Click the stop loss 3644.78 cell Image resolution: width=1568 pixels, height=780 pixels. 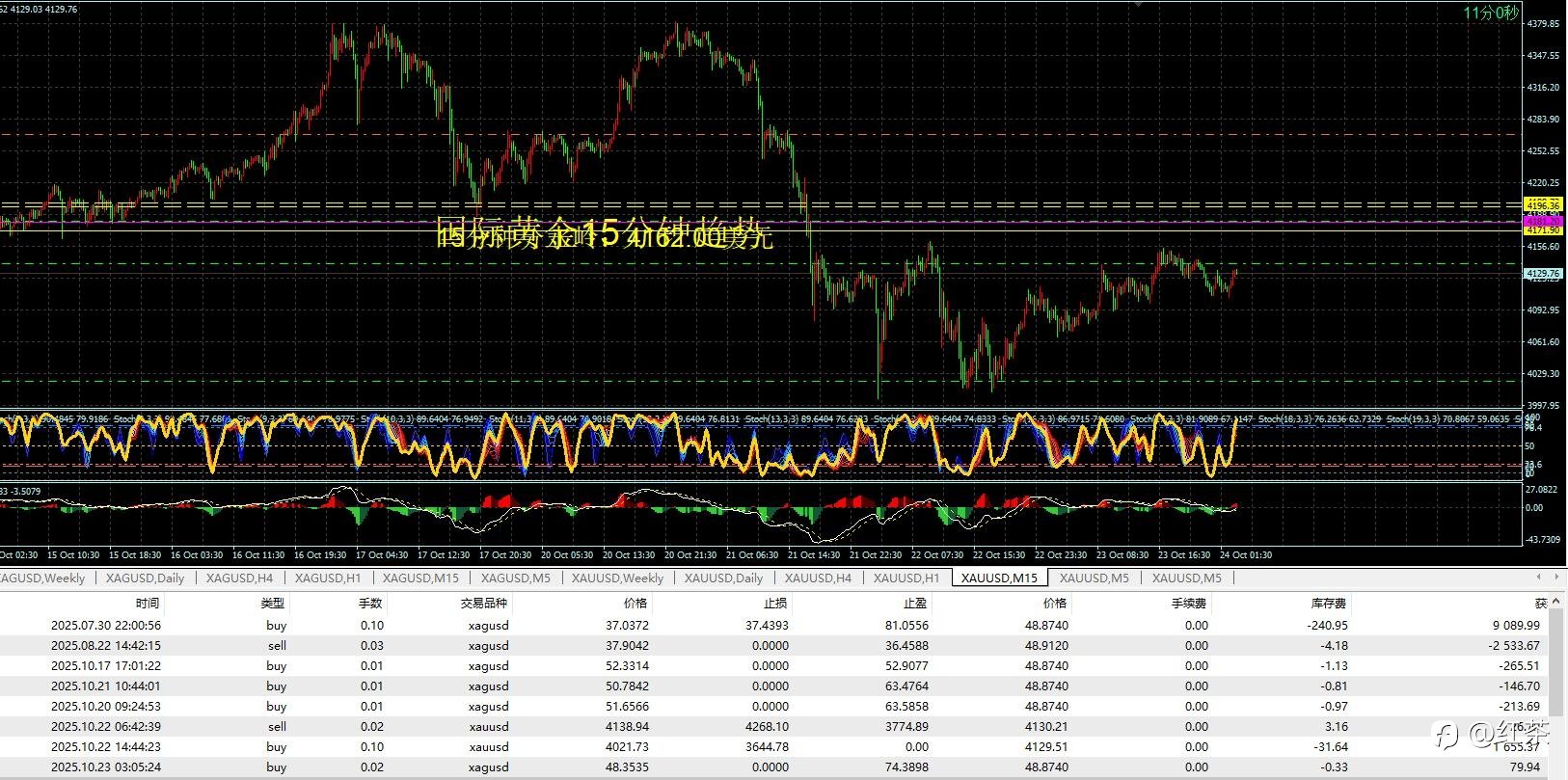click(767, 746)
